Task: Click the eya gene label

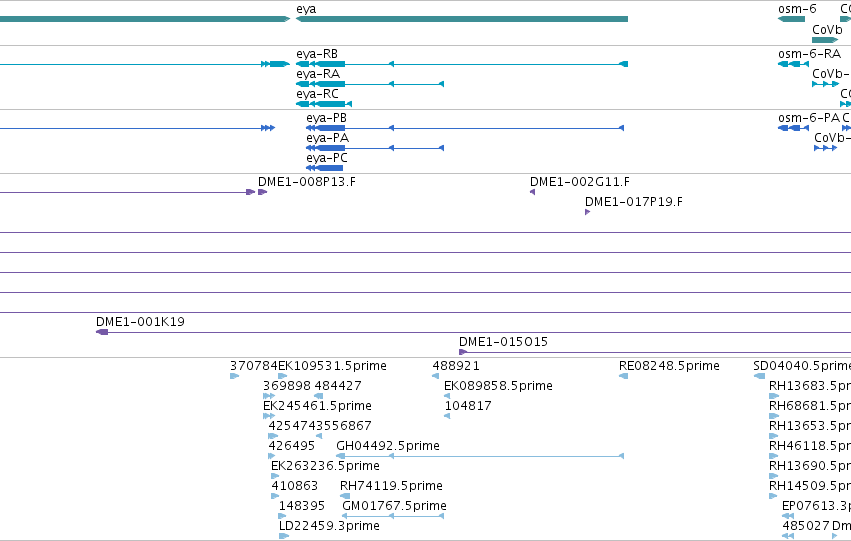Action: click(306, 9)
